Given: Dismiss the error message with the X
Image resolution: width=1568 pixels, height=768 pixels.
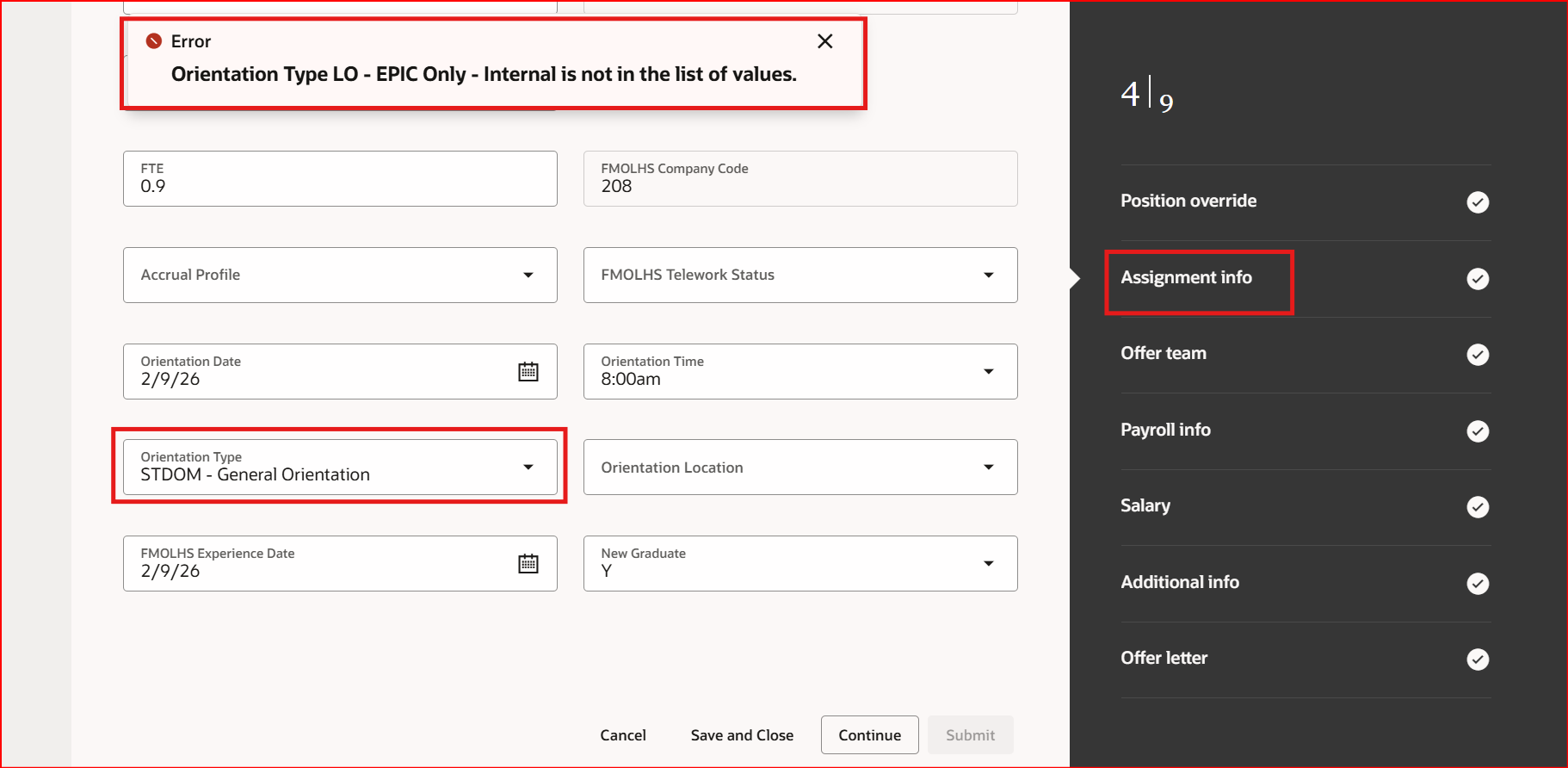Looking at the screenshot, I should 824,41.
